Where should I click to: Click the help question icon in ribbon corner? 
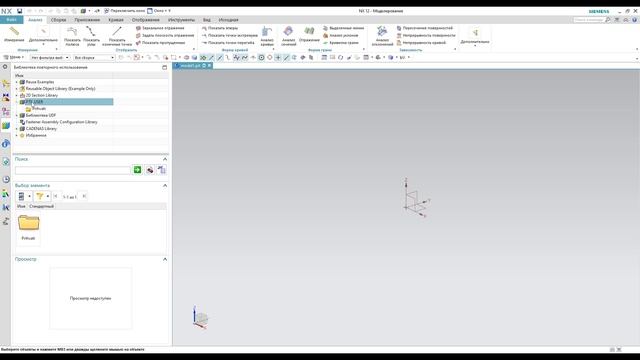(x=635, y=20)
